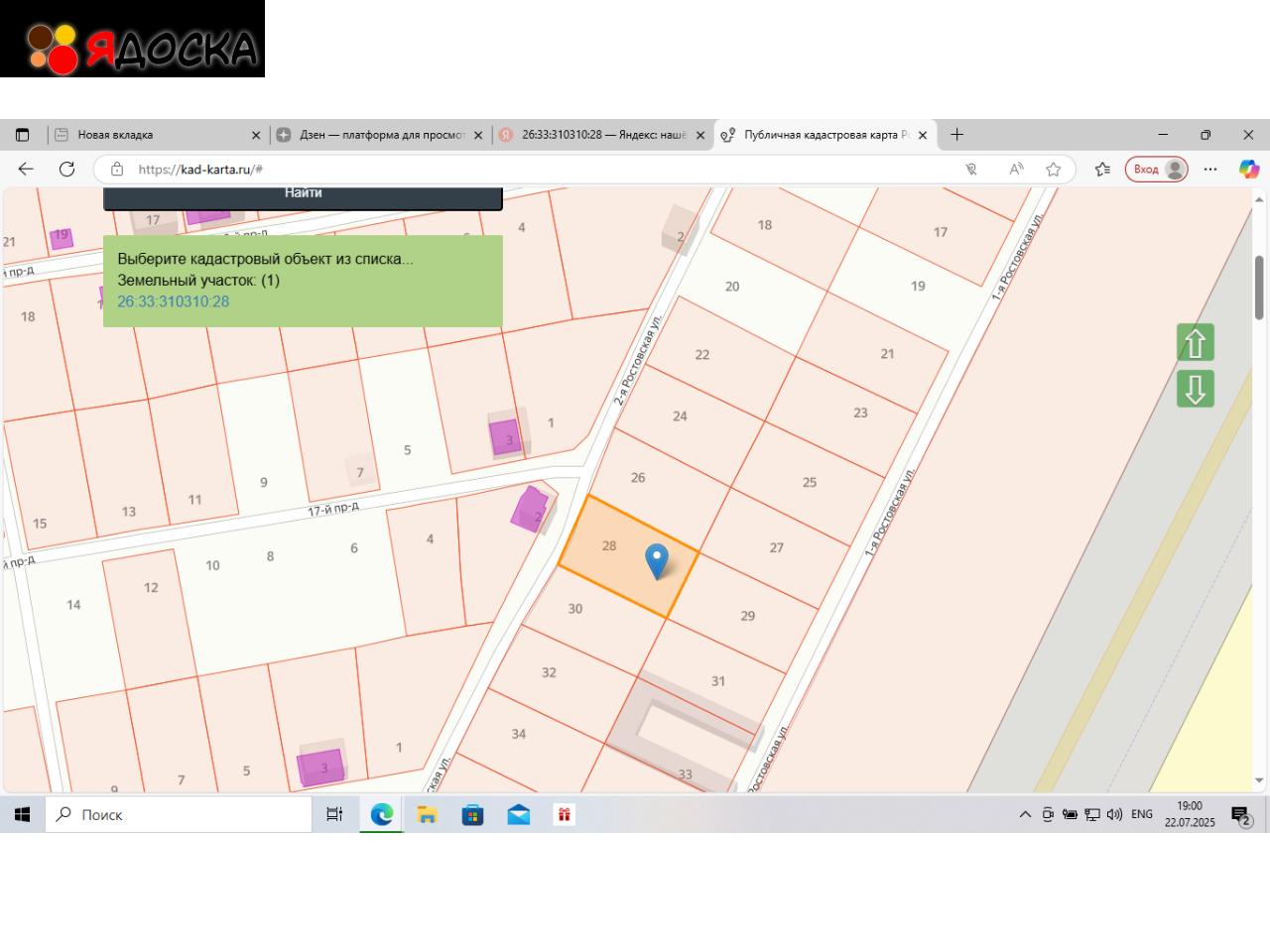The height and width of the screenshot is (952, 1270).
Task: Switch to the 26:33:310310:28 Яндекс tab
Action: coord(603,135)
